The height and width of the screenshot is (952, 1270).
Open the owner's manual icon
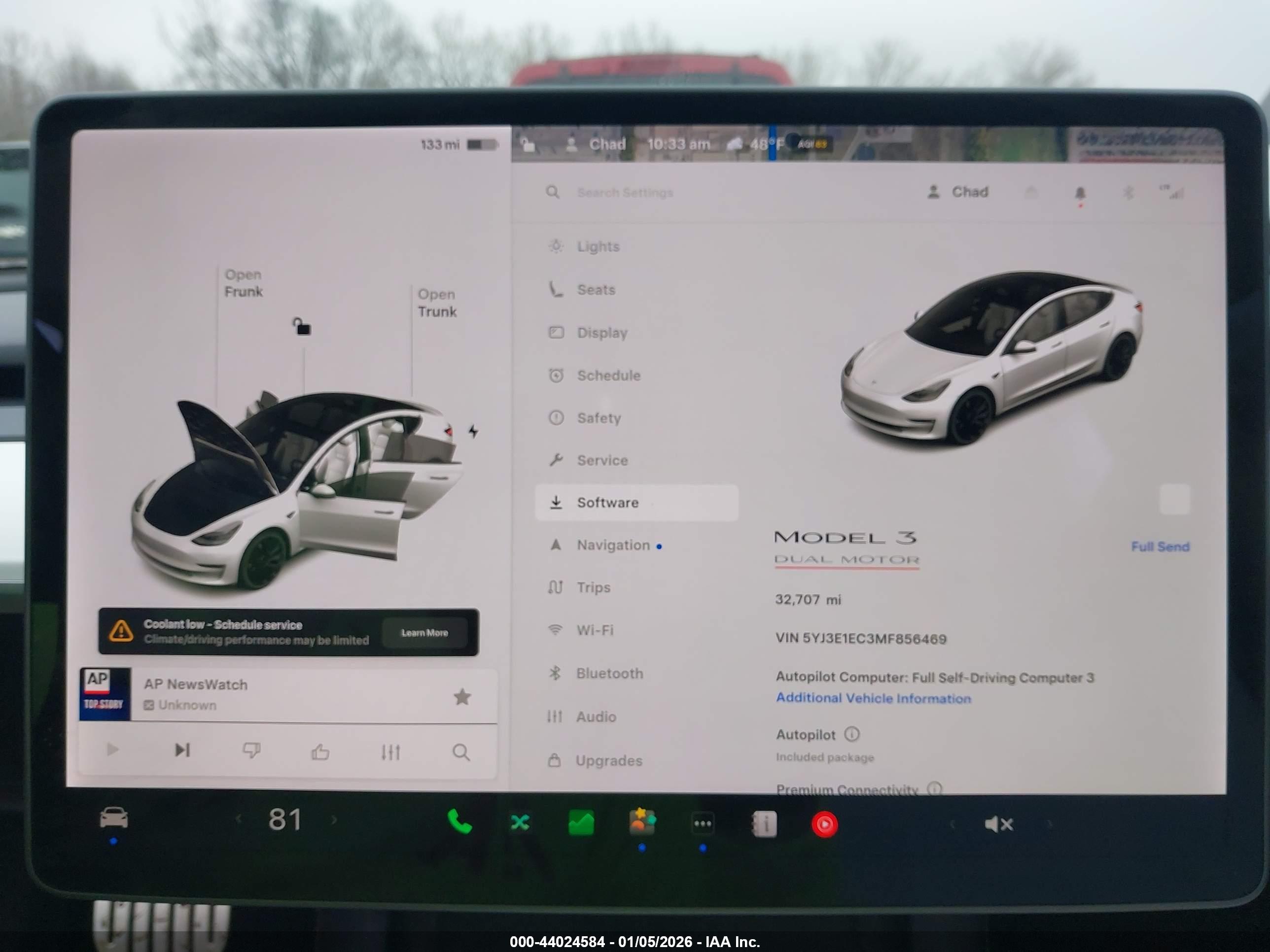click(x=764, y=824)
